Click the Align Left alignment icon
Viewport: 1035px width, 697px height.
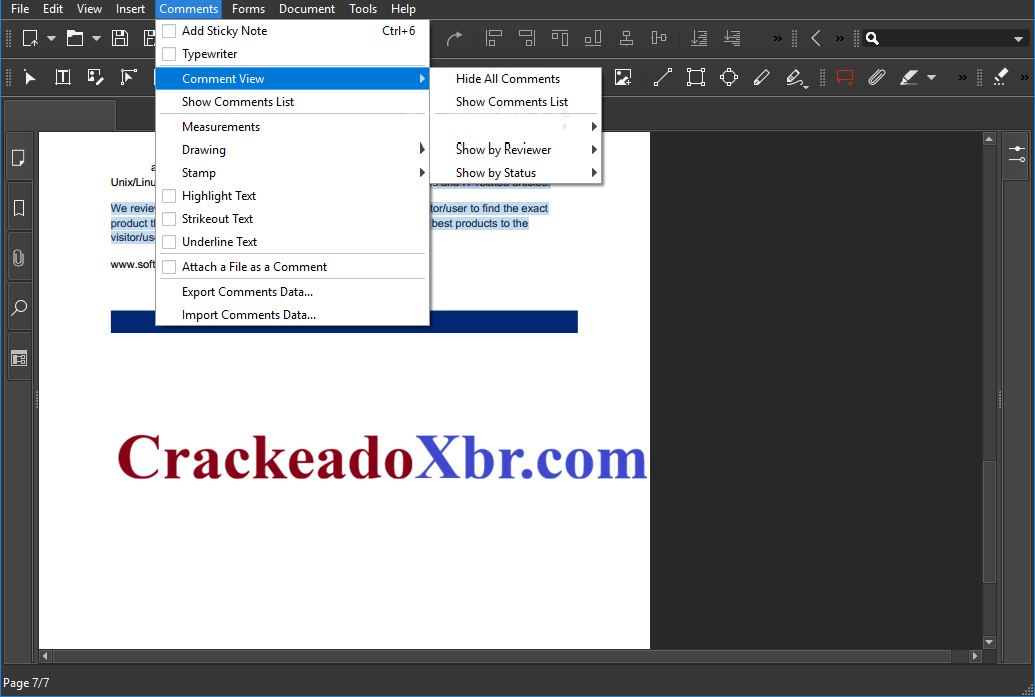(494, 38)
